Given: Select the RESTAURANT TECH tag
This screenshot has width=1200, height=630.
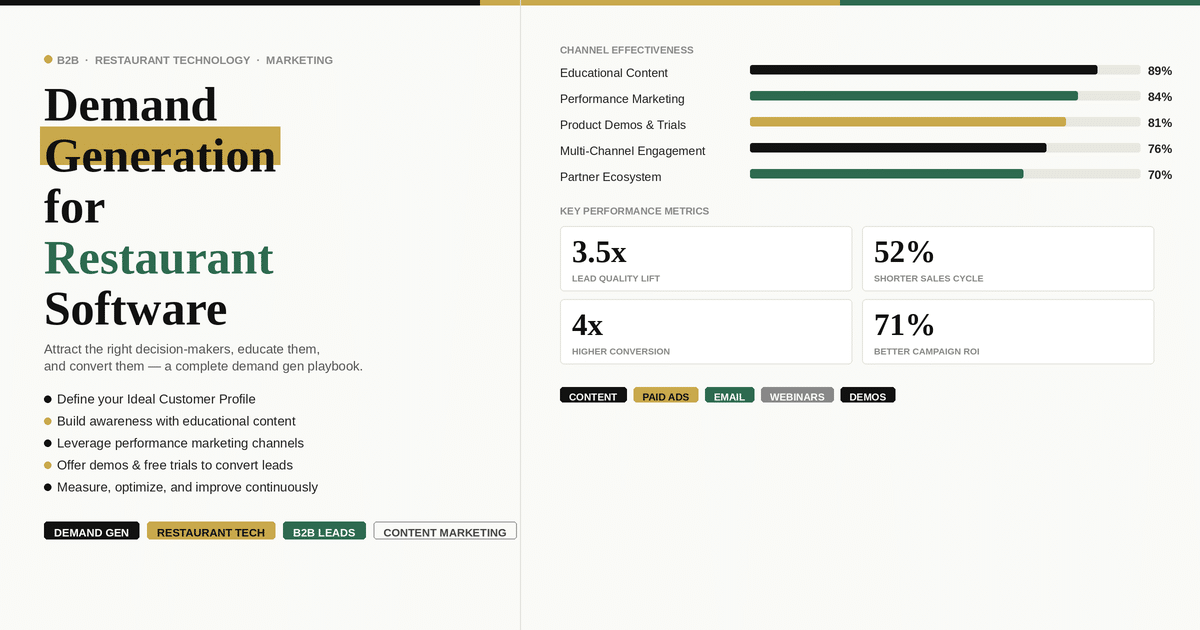Looking at the screenshot, I should pyautogui.click(x=211, y=531).
